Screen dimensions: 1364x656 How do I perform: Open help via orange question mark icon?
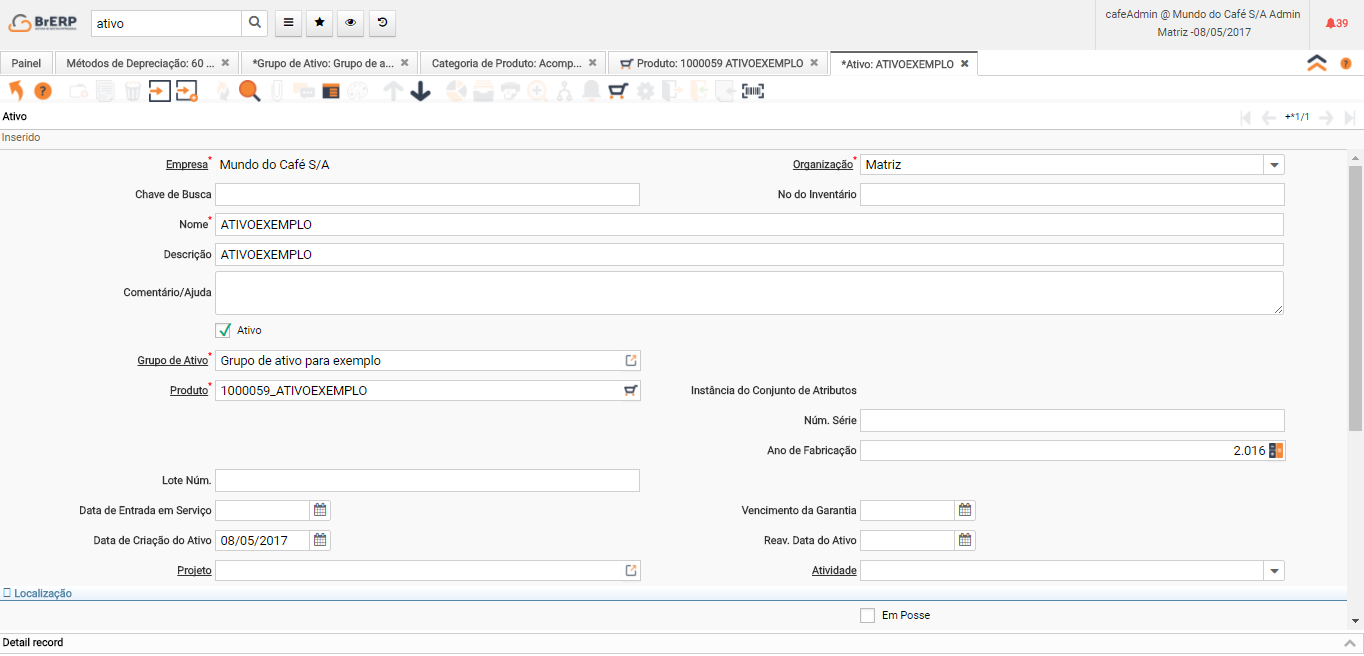pyautogui.click(x=43, y=91)
